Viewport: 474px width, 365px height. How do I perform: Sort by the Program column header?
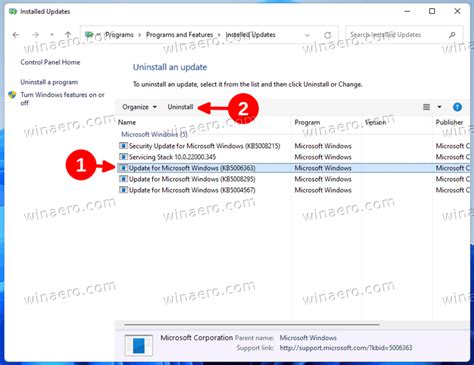click(327, 122)
